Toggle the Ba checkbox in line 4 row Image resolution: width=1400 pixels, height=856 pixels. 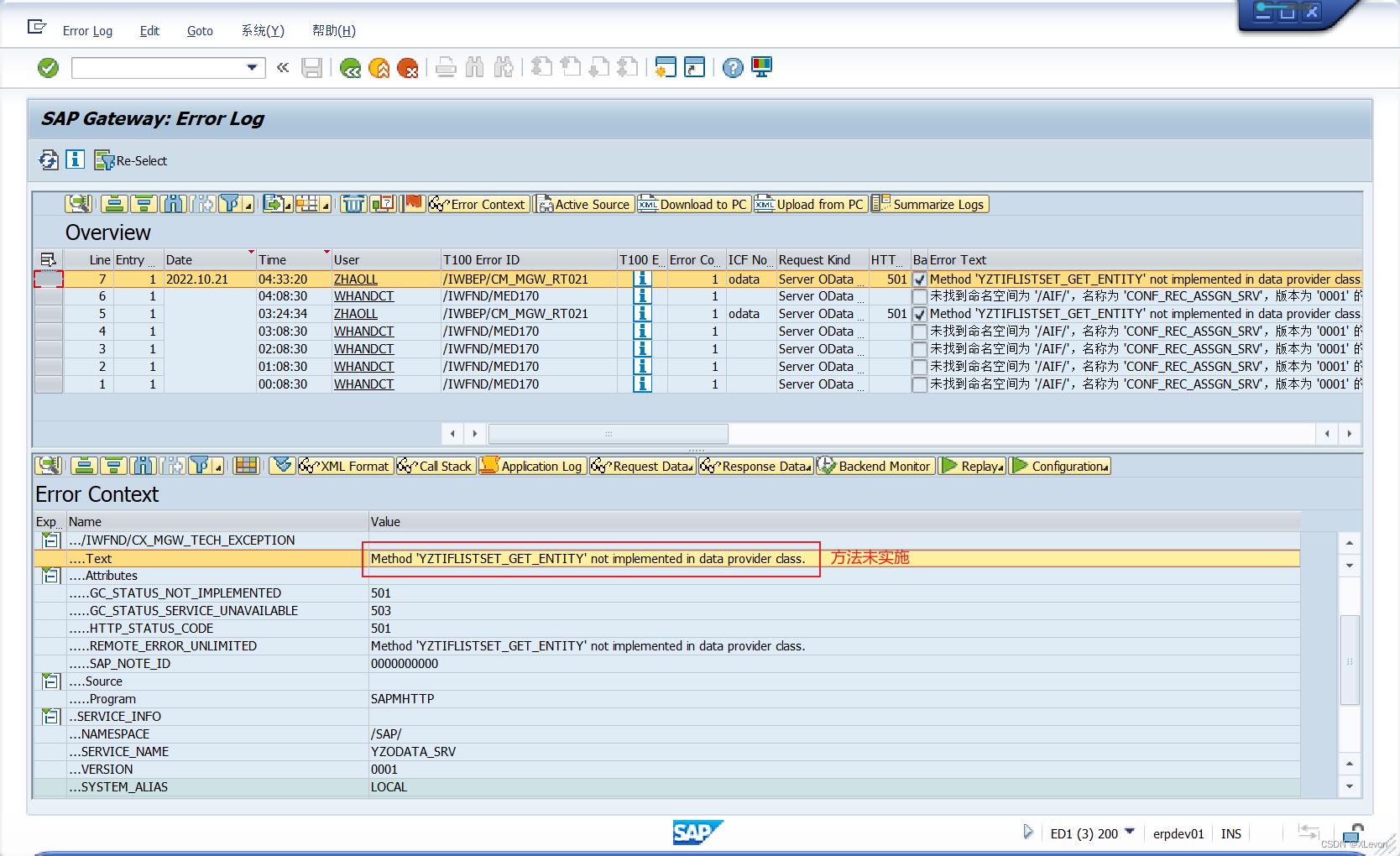point(920,331)
